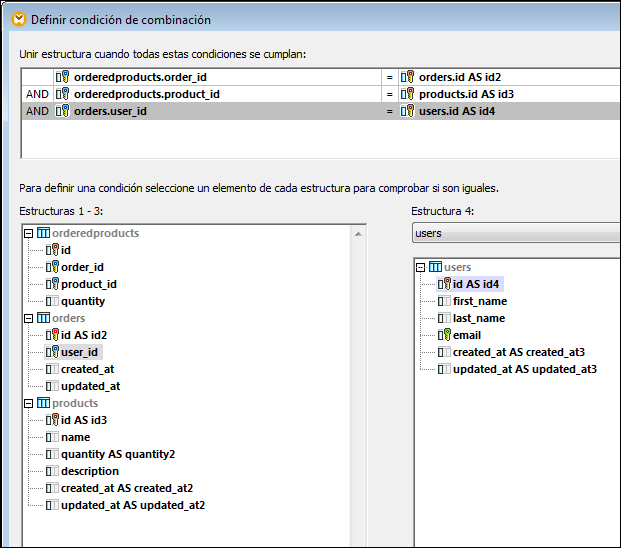Collapse the orders tree node
The height and width of the screenshot is (548, 621).
[x=29, y=318]
